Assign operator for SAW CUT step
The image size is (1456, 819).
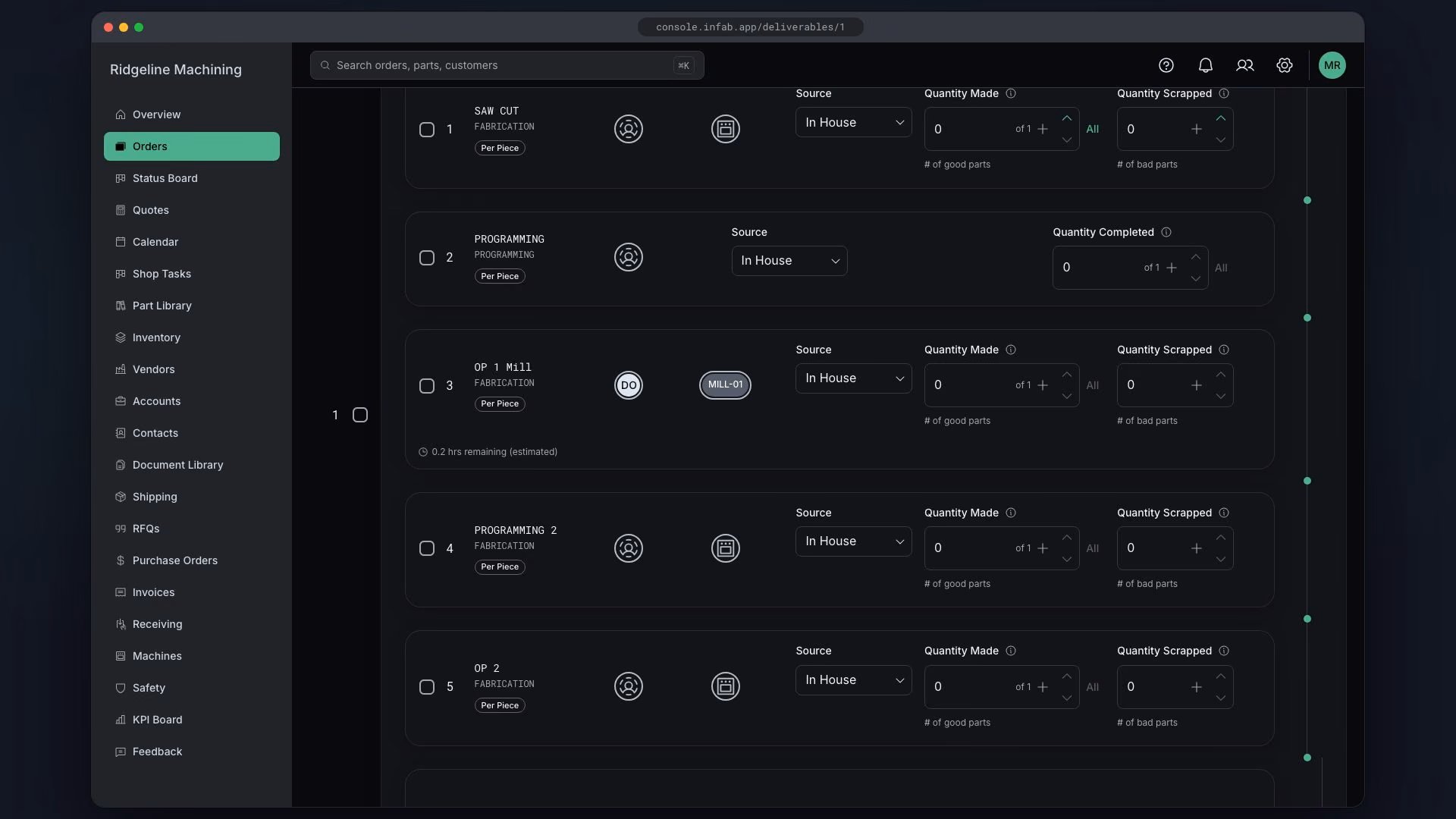(629, 129)
